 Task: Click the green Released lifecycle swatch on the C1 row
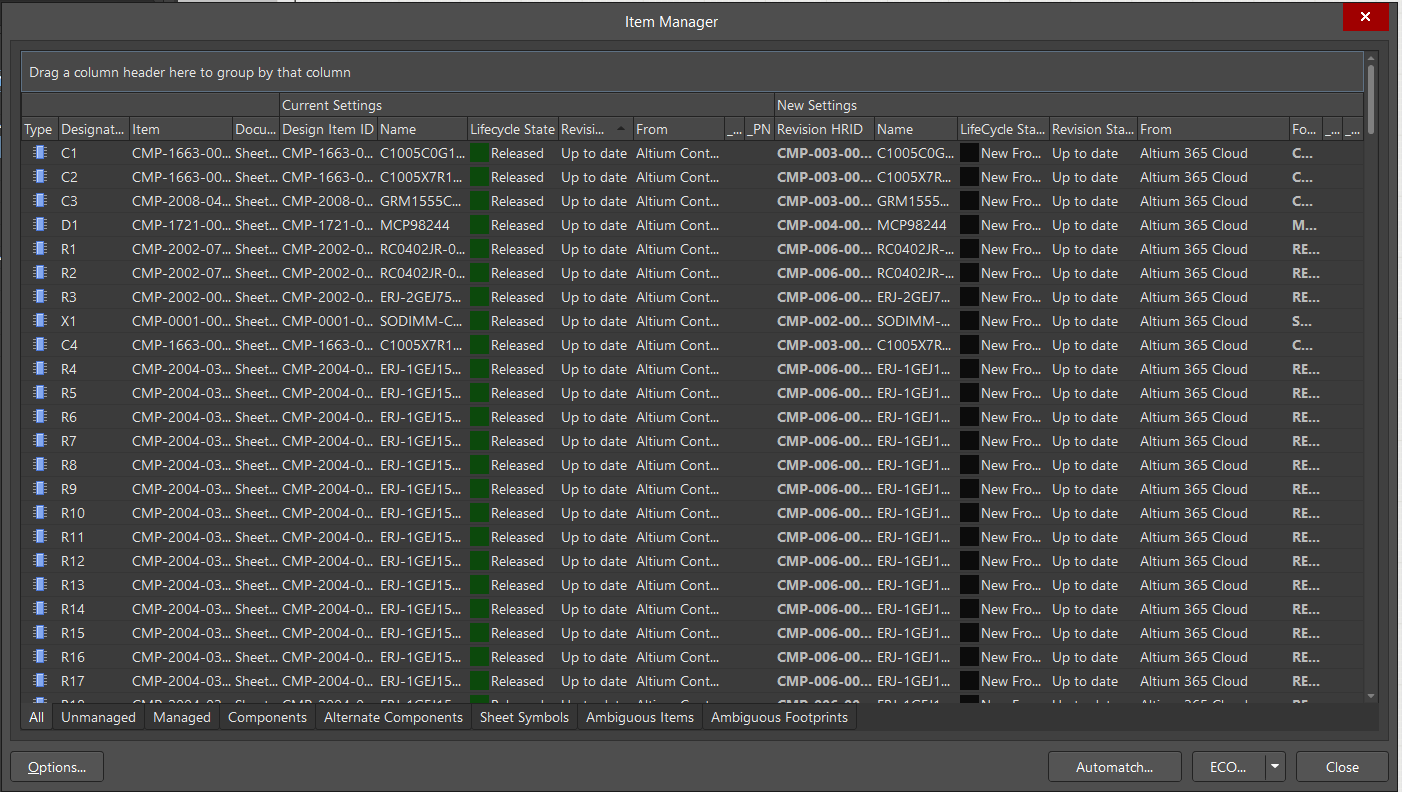481,153
